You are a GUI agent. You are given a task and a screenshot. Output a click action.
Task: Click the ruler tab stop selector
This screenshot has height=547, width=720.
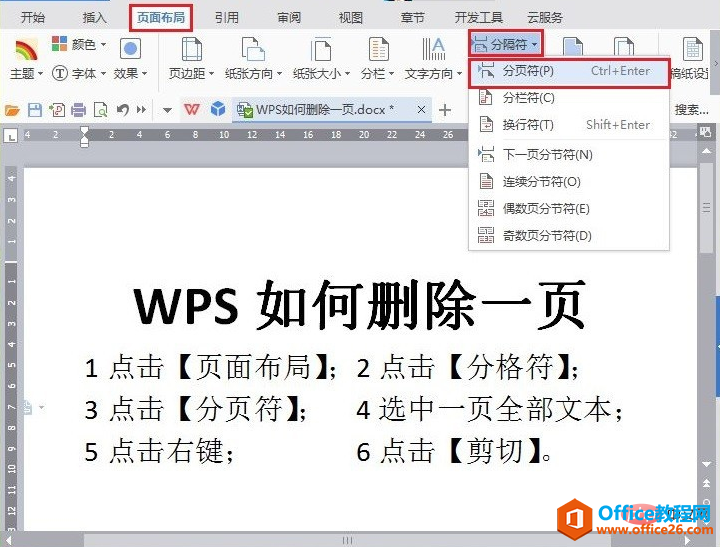pyautogui.click(x=10, y=135)
